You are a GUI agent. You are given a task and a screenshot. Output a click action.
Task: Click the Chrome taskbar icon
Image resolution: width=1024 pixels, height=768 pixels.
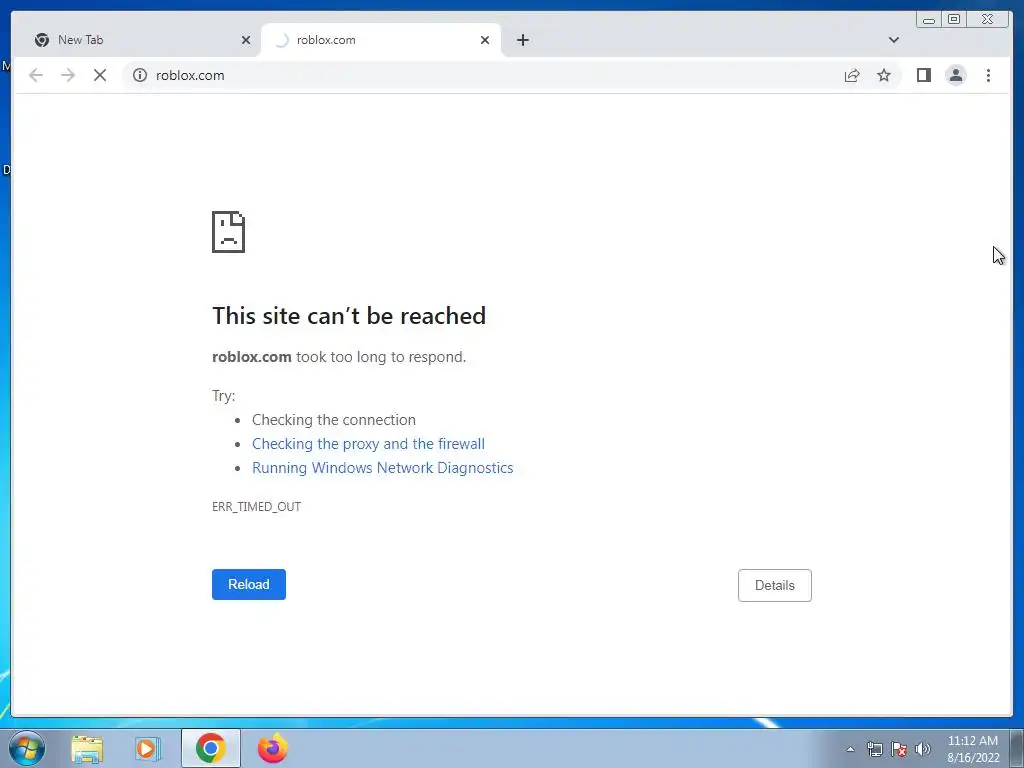(x=210, y=748)
